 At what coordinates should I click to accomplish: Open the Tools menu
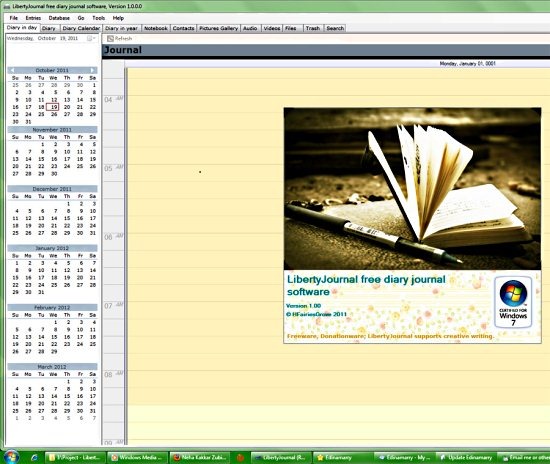(x=99, y=18)
